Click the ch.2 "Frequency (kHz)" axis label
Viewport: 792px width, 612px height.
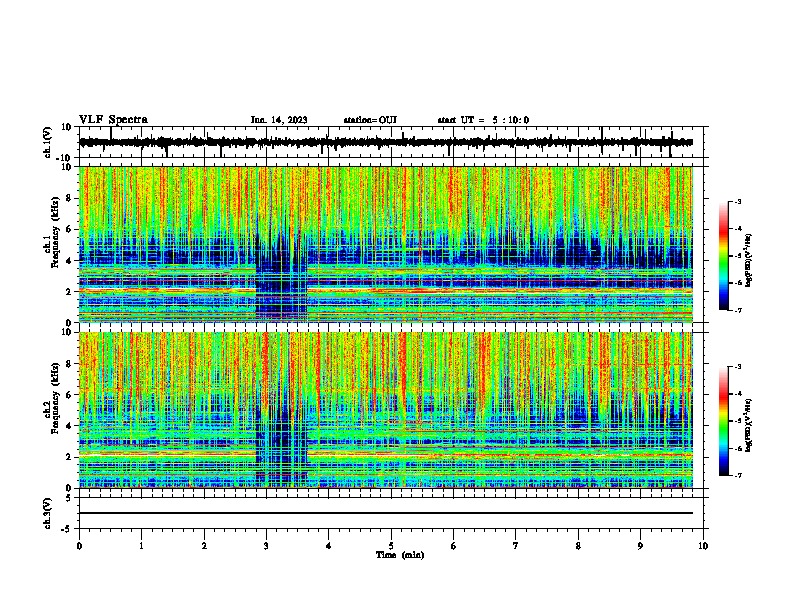pos(55,397)
